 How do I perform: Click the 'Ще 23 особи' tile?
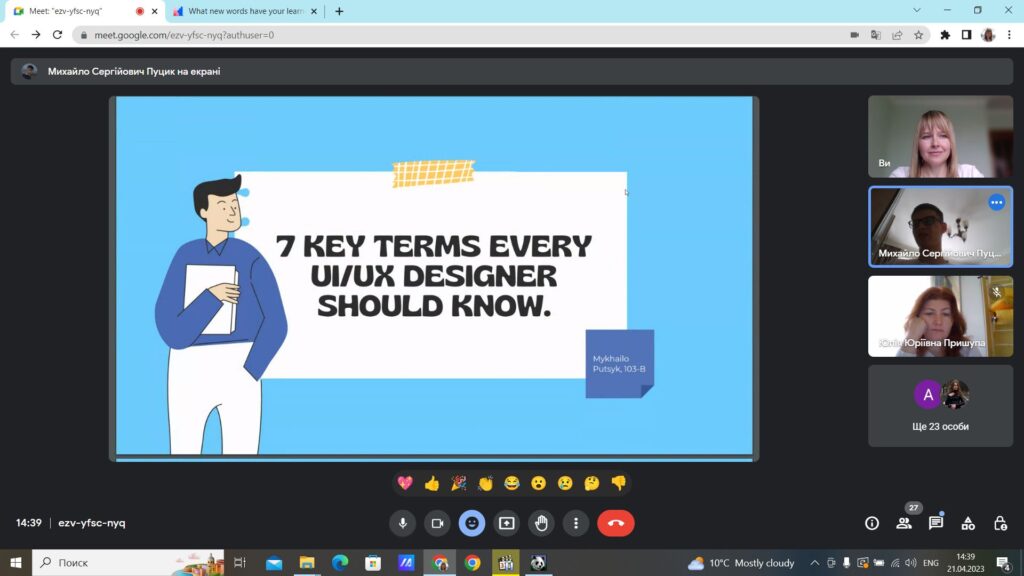[940, 405]
